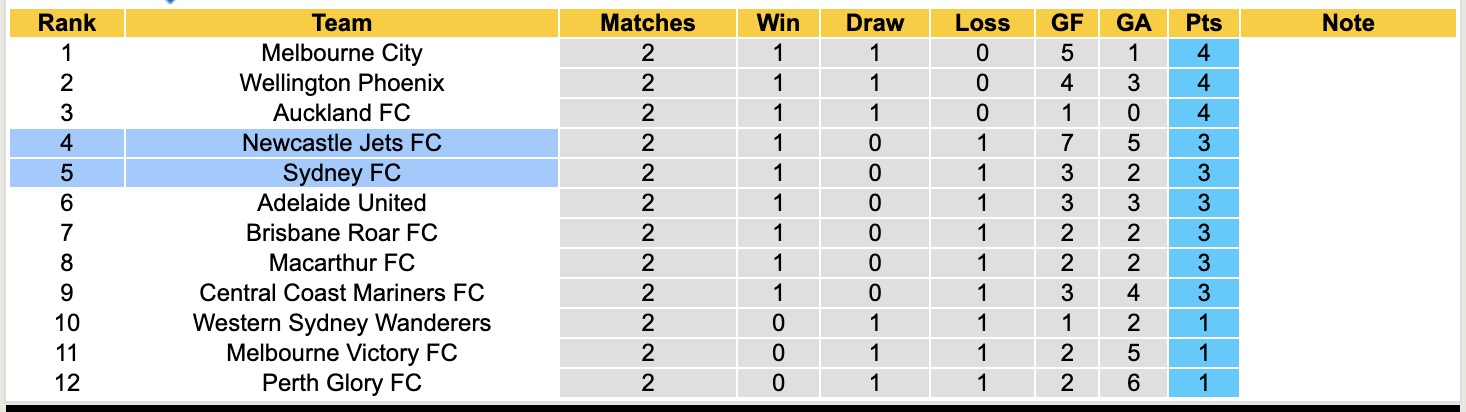Click on Auckland FC team name
The width and height of the screenshot is (1466, 412).
[x=341, y=113]
